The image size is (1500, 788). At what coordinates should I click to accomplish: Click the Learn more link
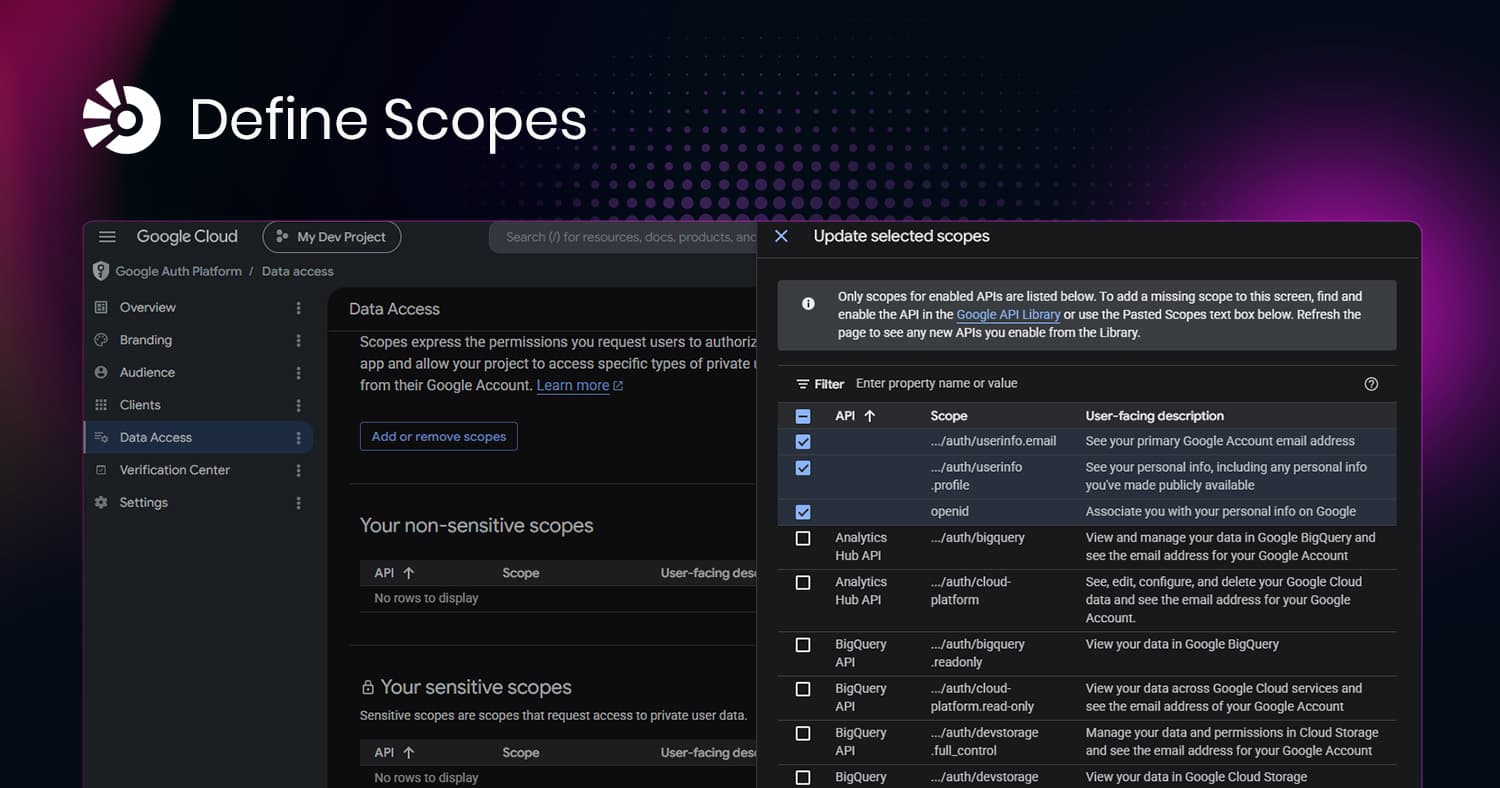pos(579,385)
